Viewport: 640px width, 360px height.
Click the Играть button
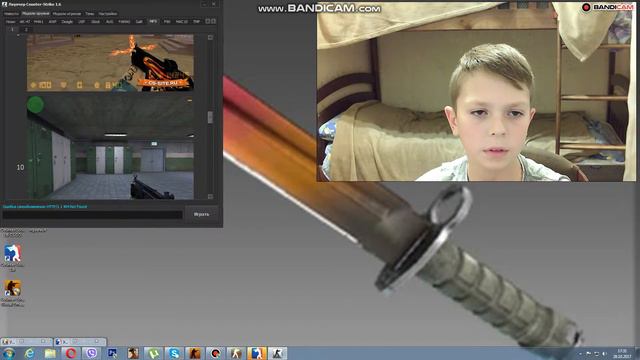[x=201, y=214]
